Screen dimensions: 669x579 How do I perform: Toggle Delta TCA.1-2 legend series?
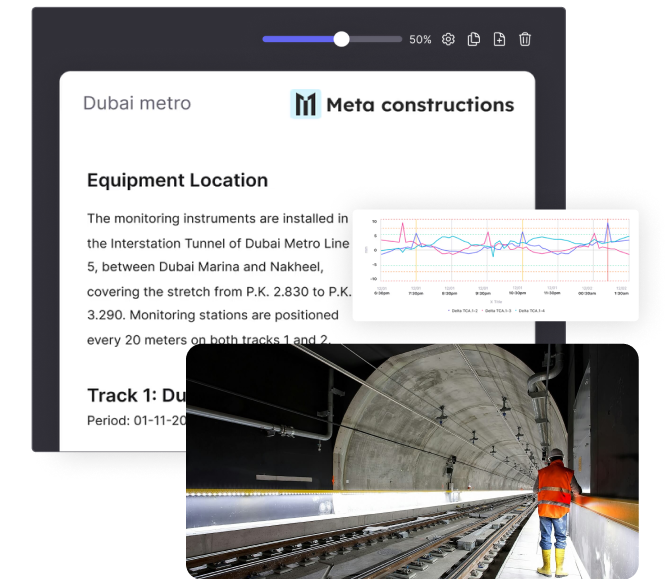(x=464, y=311)
